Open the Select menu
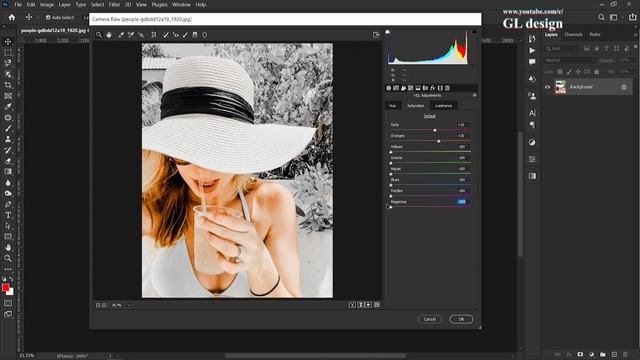This screenshot has width=640, height=360. 97,4
